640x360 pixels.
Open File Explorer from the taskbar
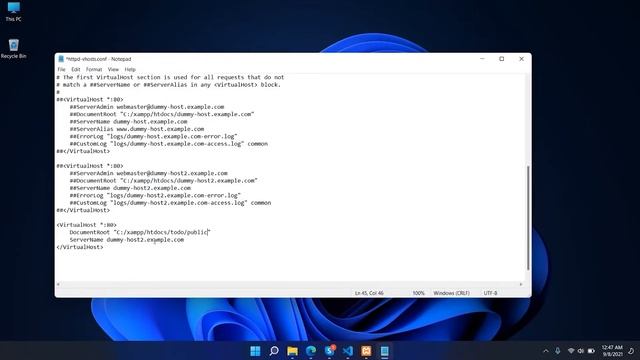click(292, 351)
